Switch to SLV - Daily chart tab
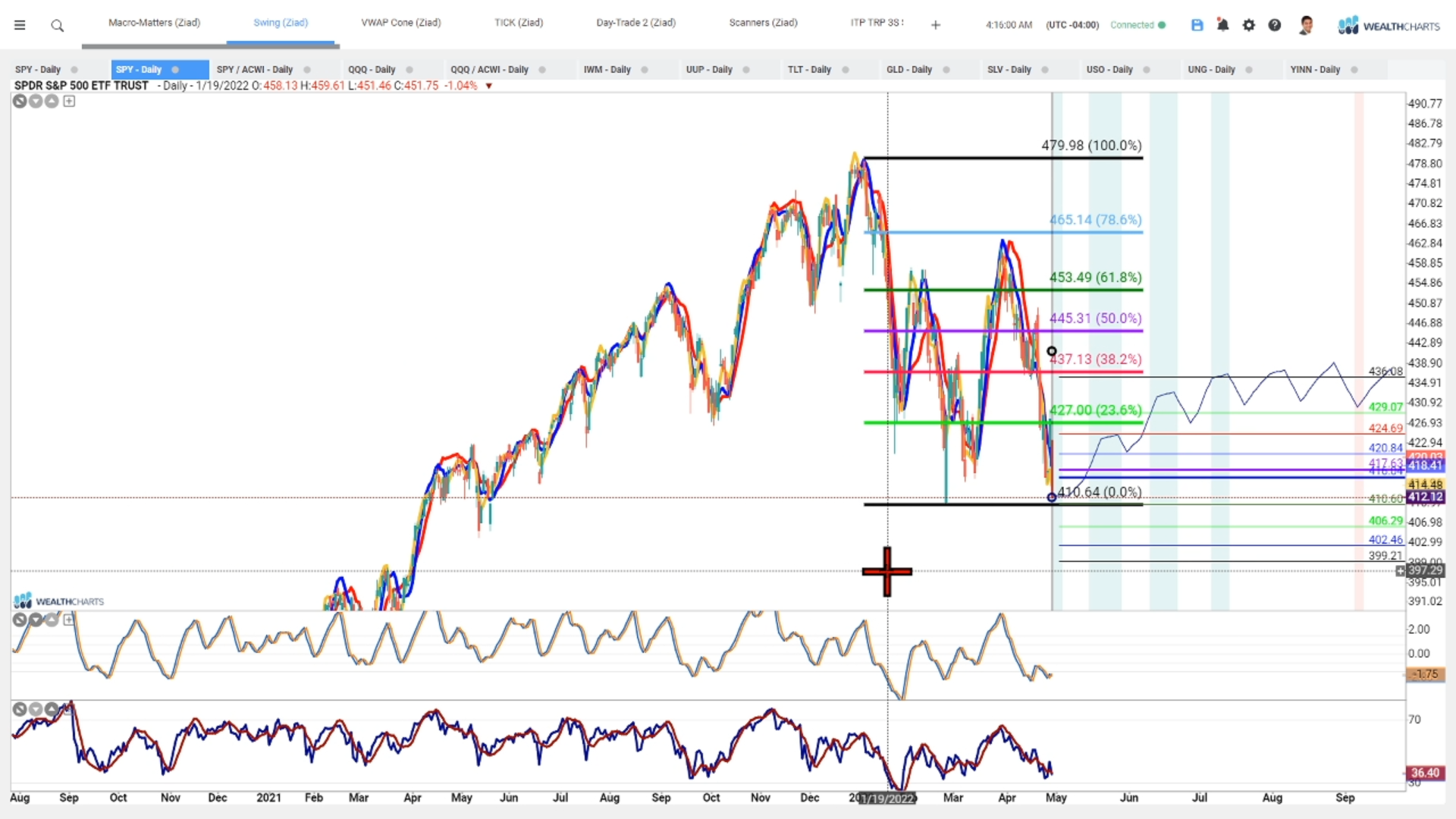Viewport: 1456px width, 819px height. click(1009, 70)
